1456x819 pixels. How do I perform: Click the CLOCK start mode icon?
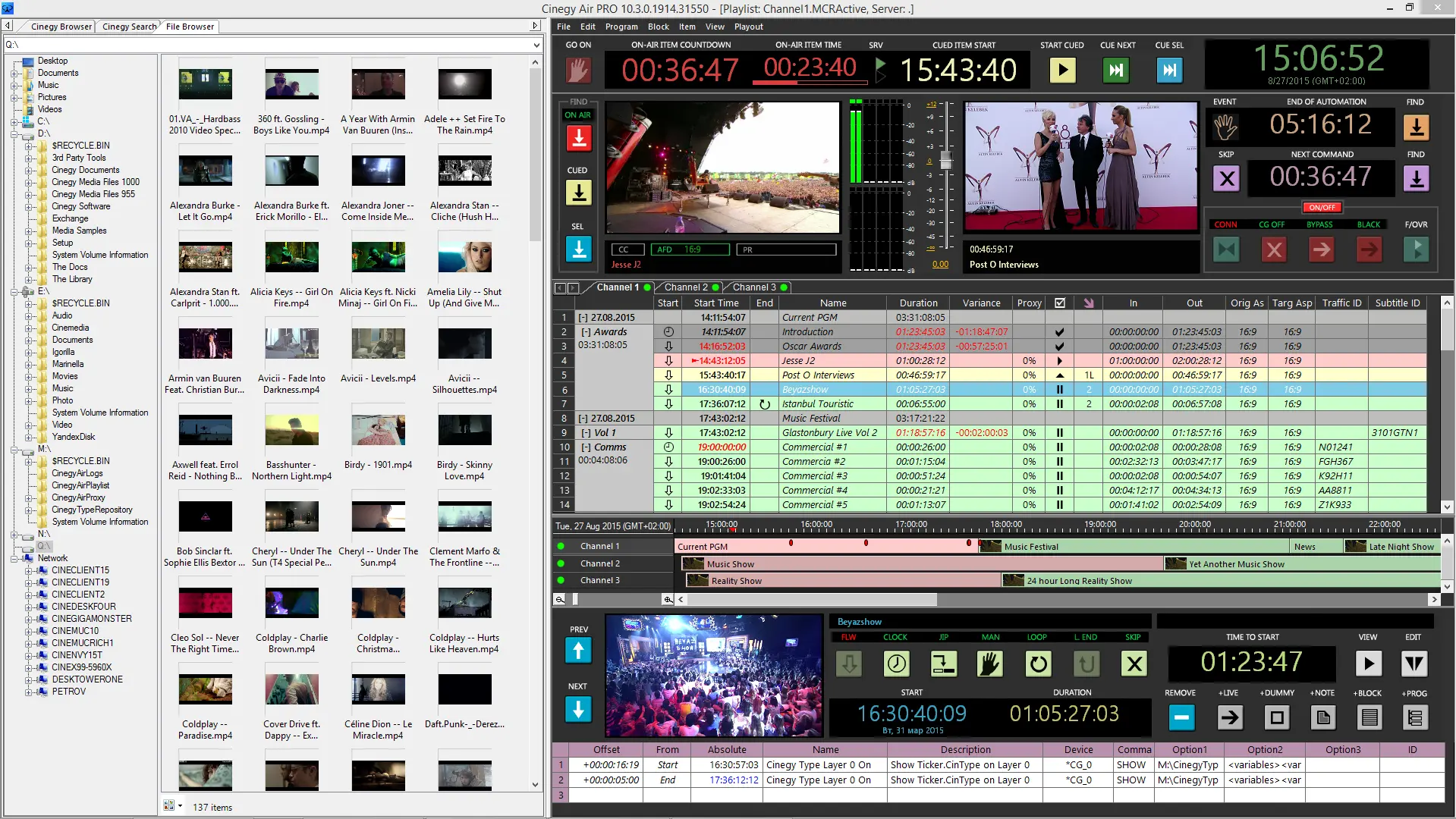click(896, 664)
